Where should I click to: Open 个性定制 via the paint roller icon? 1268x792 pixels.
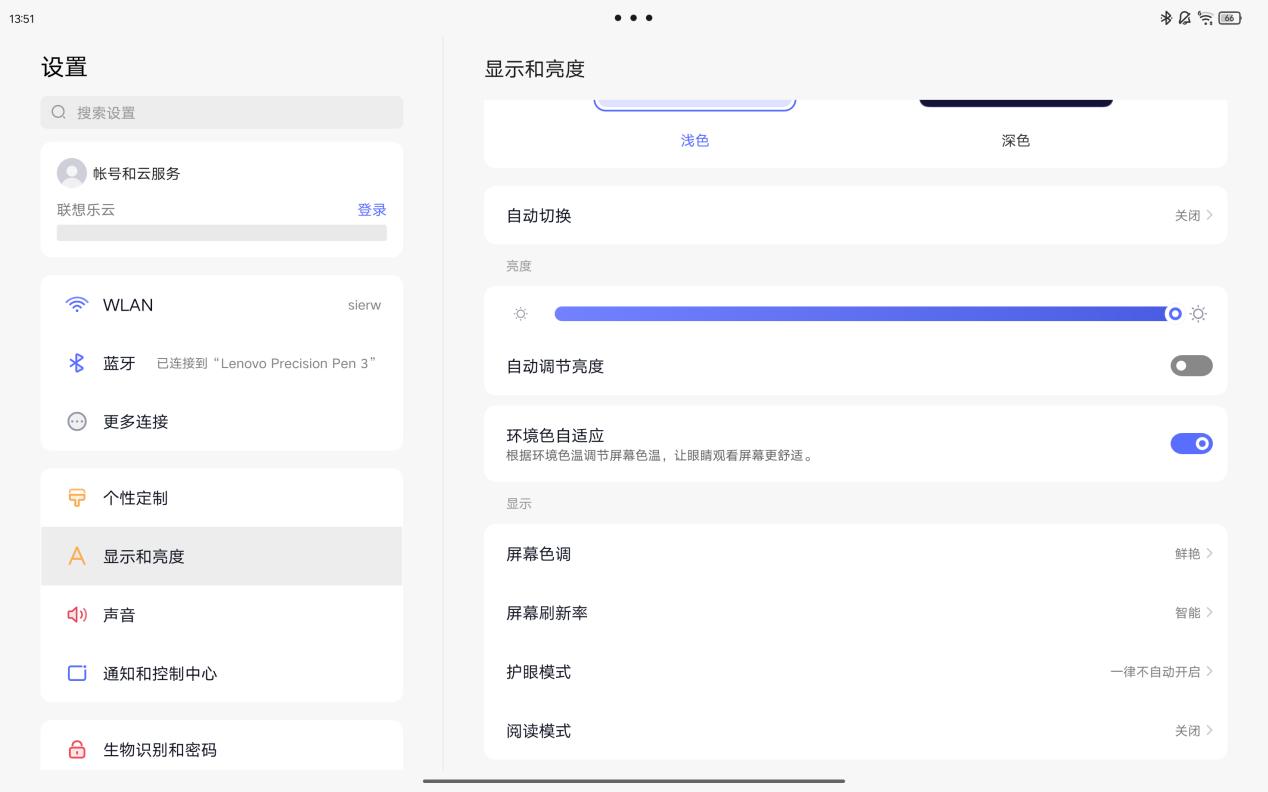(x=77, y=497)
